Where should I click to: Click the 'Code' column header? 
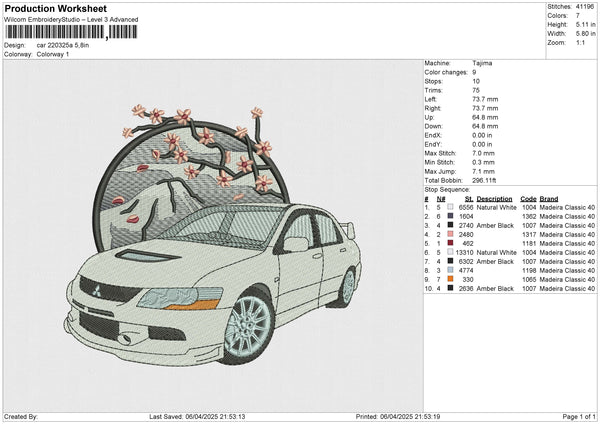pyautogui.click(x=528, y=199)
